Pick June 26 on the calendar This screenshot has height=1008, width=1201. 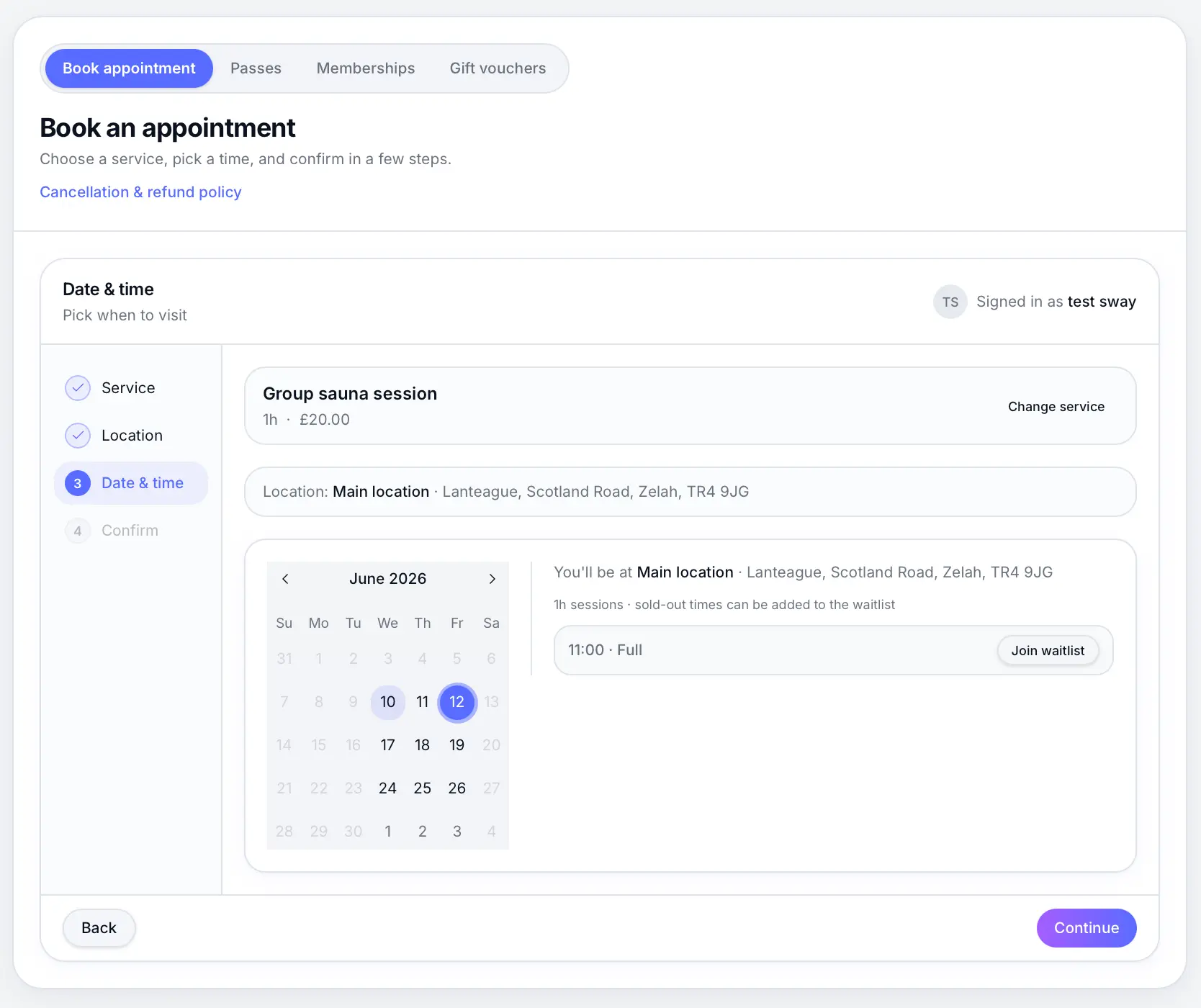click(456, 788)
